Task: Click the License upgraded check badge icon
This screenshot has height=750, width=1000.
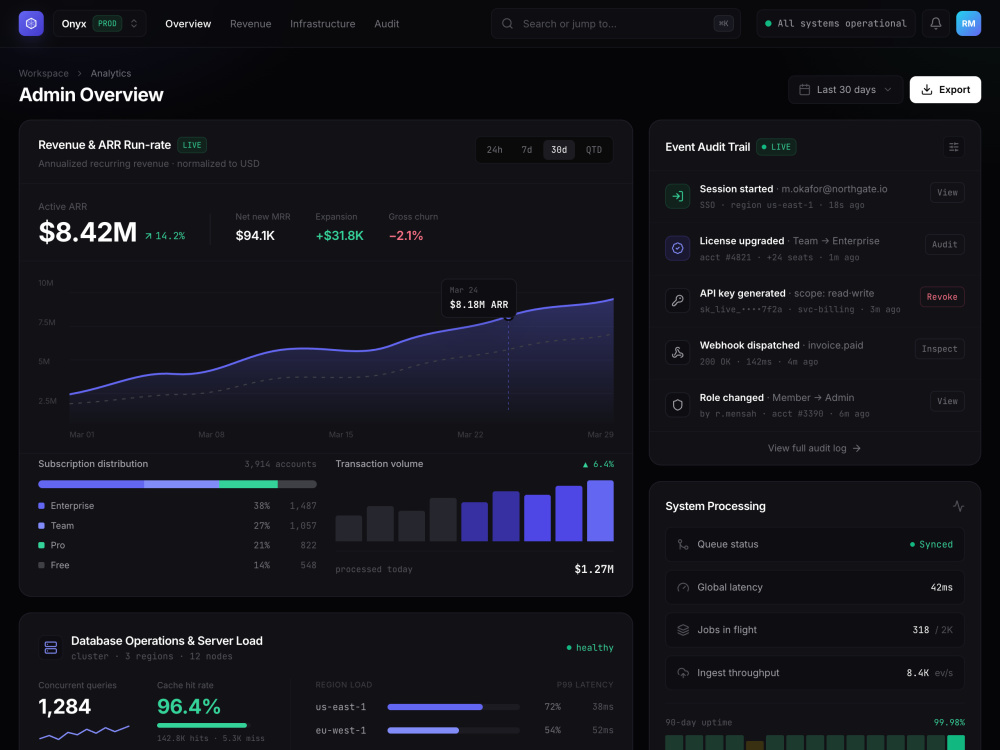Action: coord(677,248)
